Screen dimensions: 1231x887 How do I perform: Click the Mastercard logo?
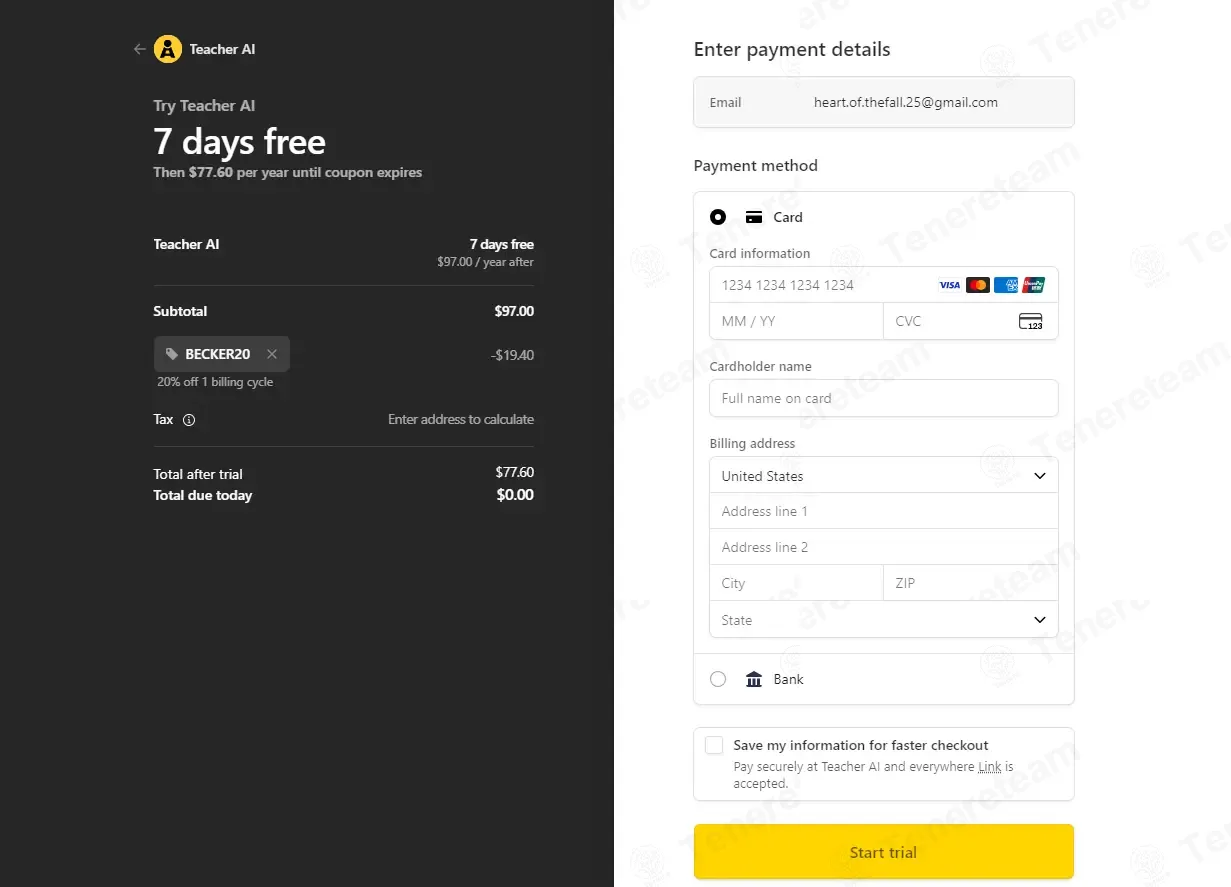tap(978, 285)
